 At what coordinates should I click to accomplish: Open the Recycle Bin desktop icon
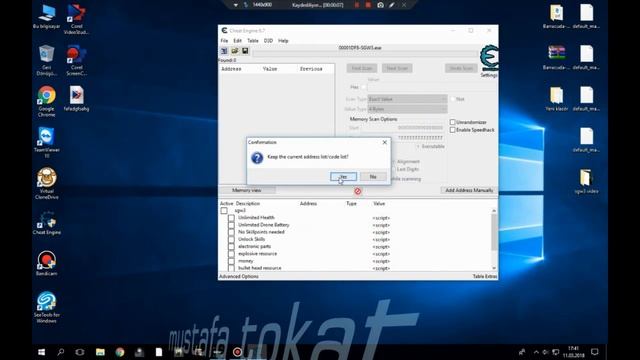(47, 60)
